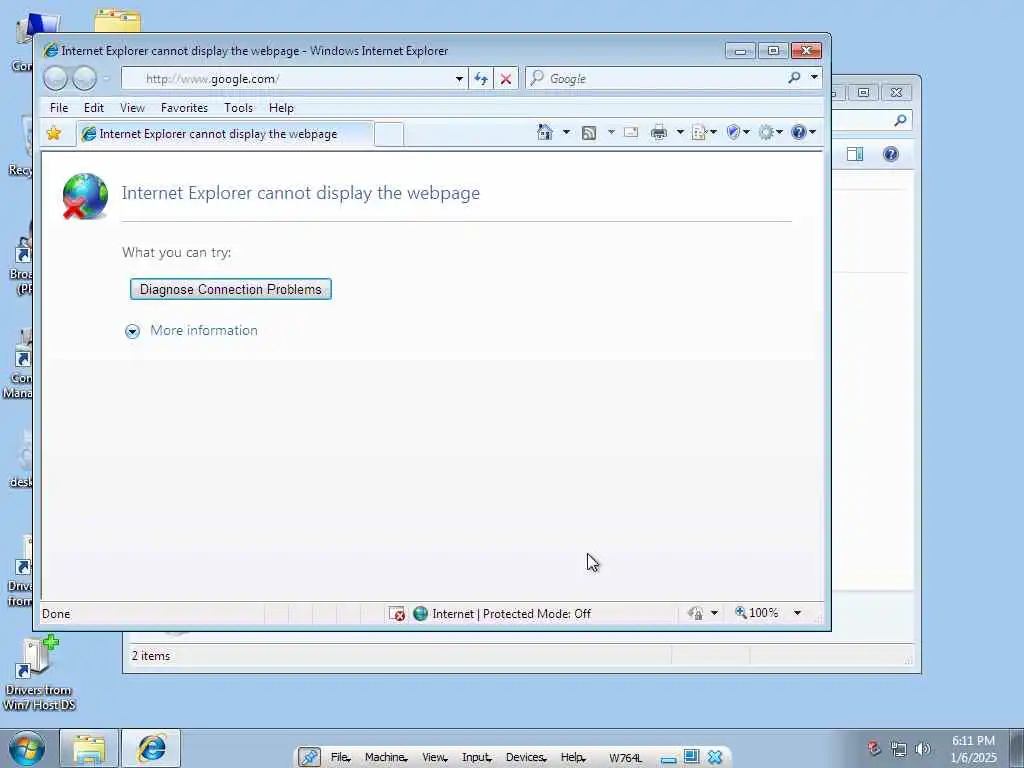Open the VirtualBox Input menu
The height and width of the screenshot is (768, 1024).
pyautogui.click(x=476, y=758)
